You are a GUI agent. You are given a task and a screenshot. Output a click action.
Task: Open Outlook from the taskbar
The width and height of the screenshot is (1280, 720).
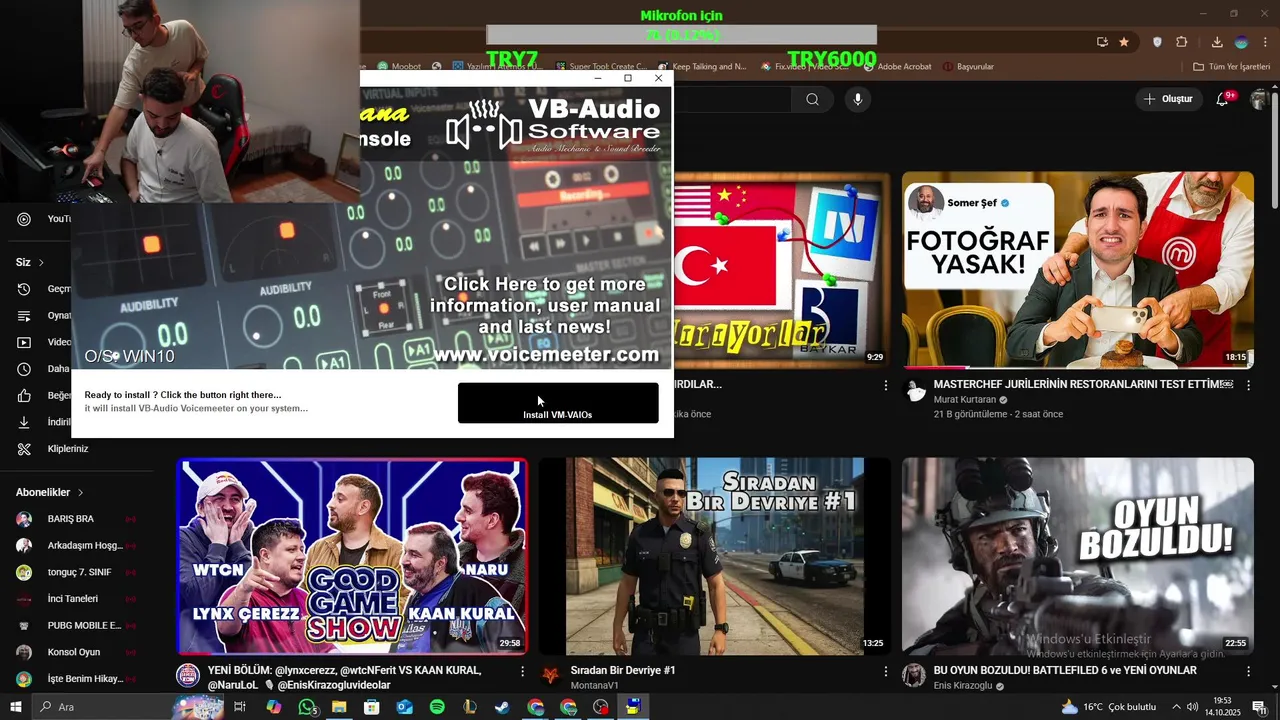(x=404, y=707)
